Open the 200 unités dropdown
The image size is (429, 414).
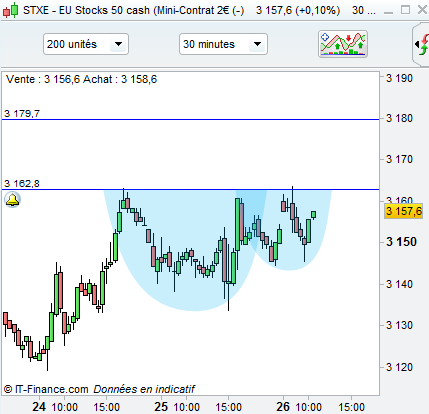coord(86,44)
